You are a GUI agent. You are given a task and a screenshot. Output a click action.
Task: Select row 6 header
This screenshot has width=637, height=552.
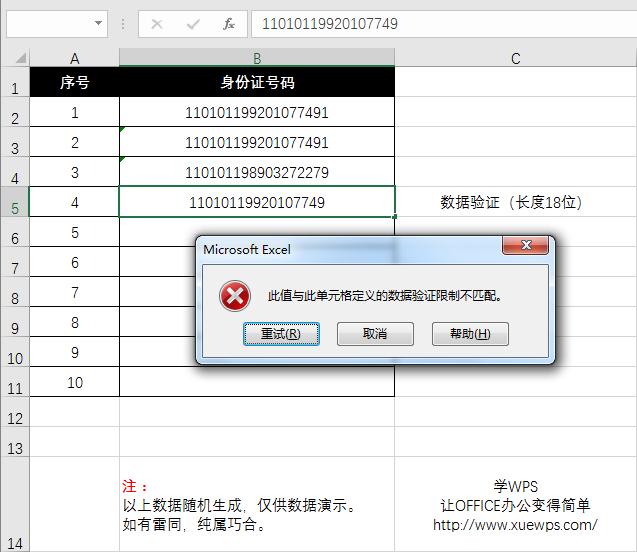click(x=15, y=232)
